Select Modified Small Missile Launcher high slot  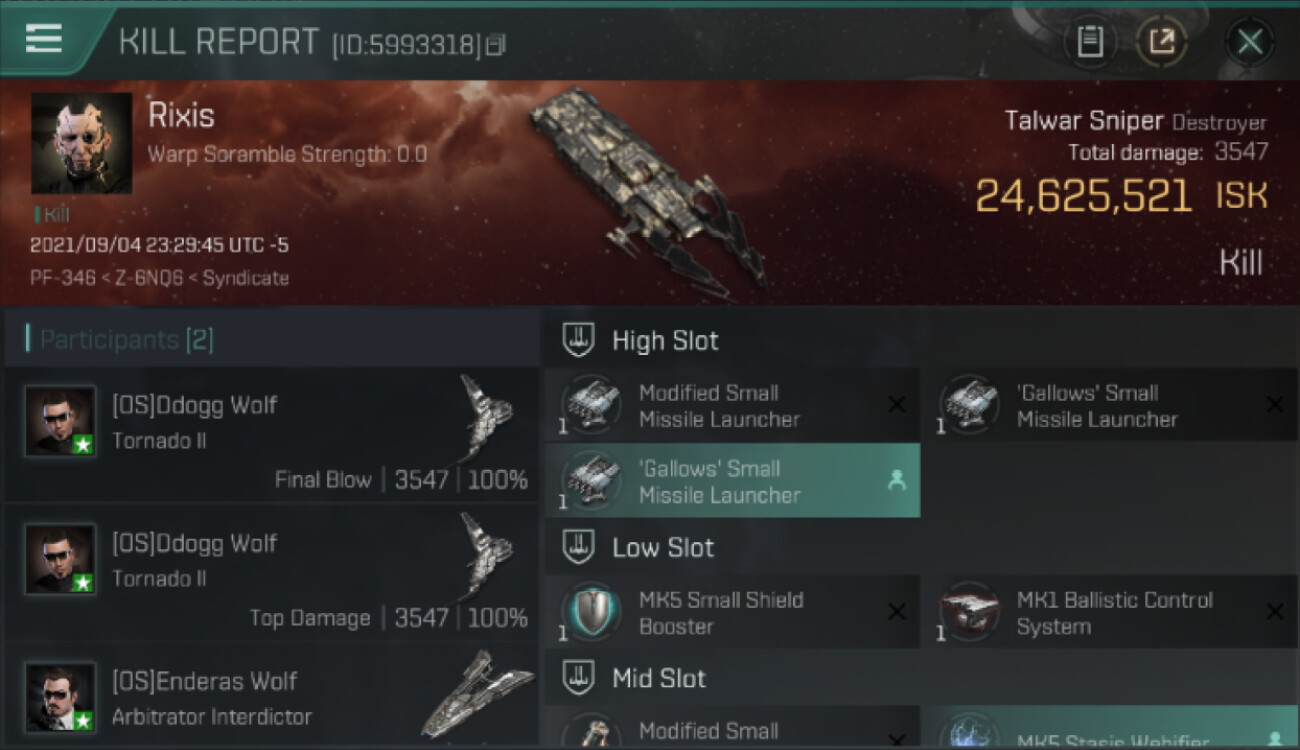732,405
